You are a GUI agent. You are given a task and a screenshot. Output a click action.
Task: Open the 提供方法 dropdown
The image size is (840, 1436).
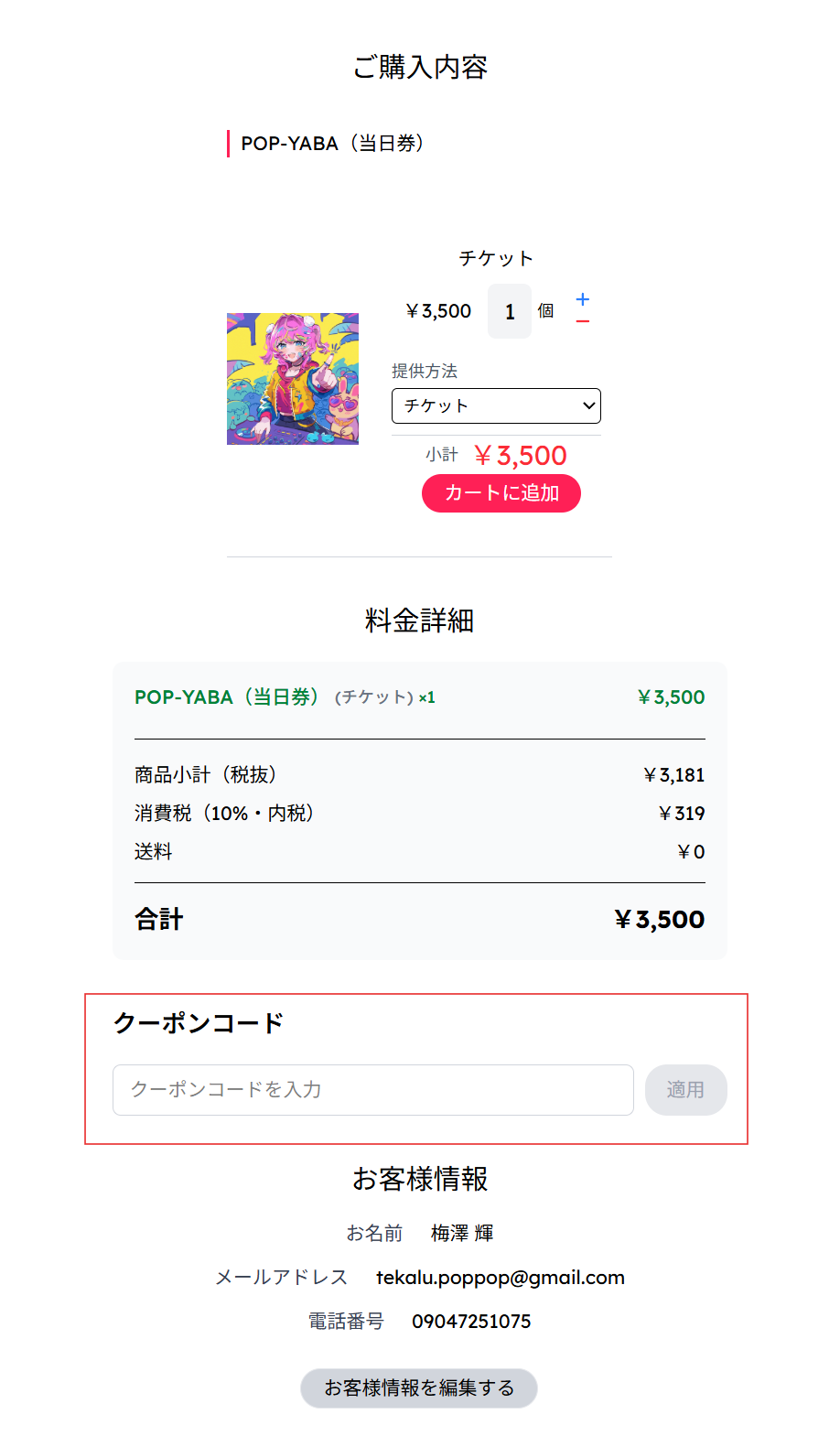[496, 406]
